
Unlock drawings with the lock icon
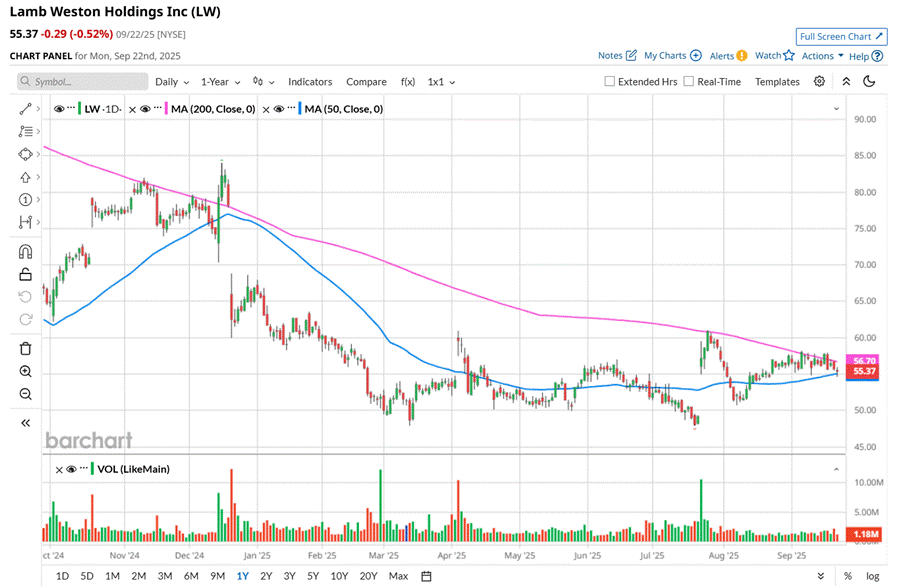click(25, 274)
